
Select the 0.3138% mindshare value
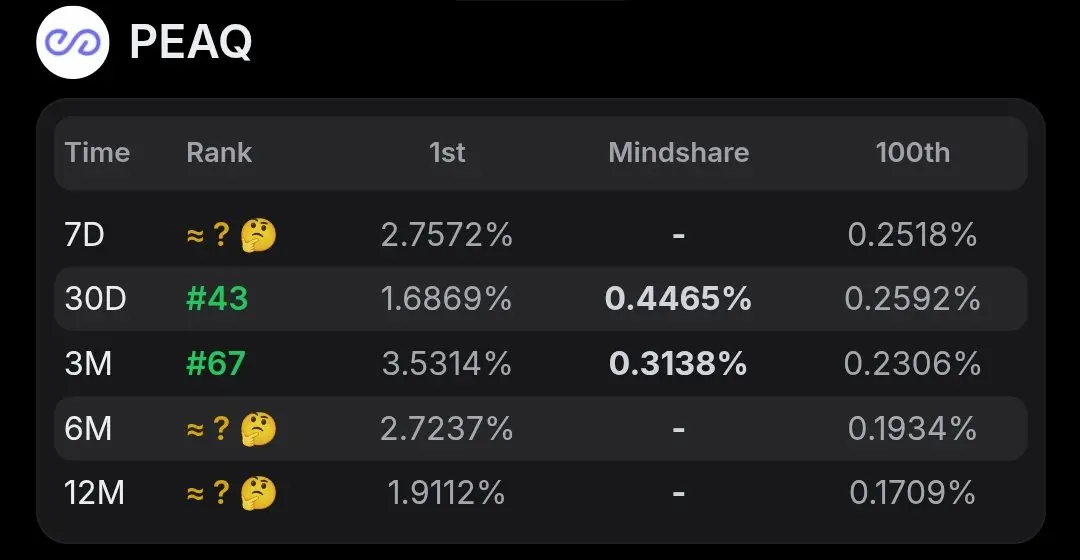678,363
